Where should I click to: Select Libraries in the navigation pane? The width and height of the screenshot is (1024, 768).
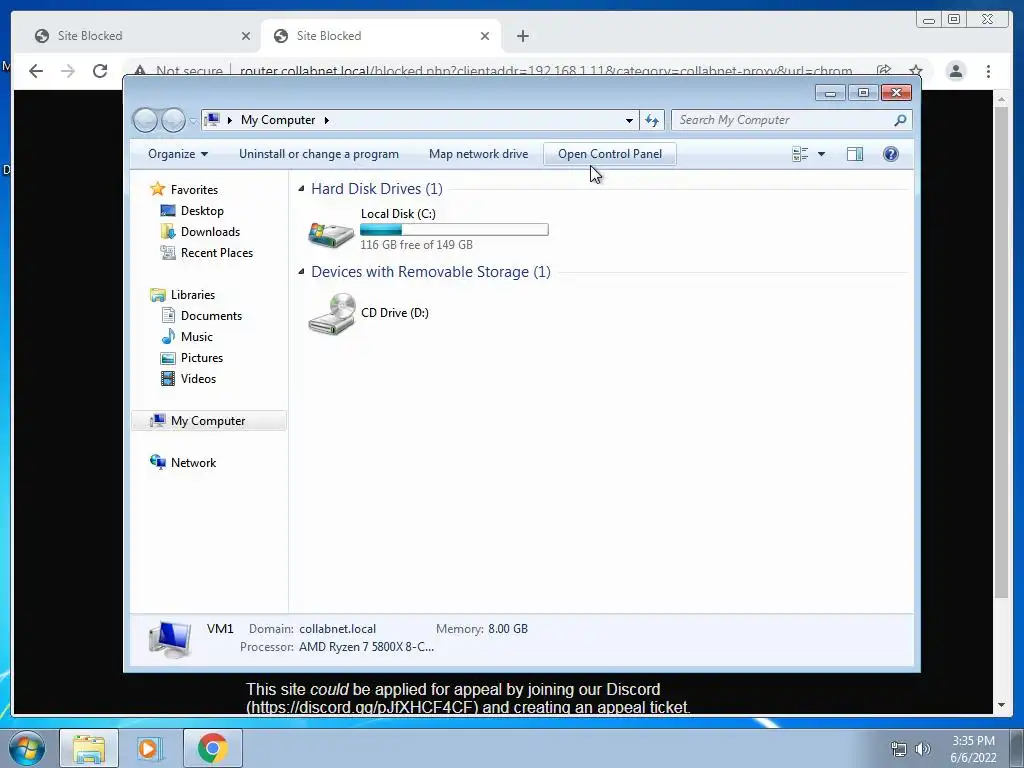point(192,295)
